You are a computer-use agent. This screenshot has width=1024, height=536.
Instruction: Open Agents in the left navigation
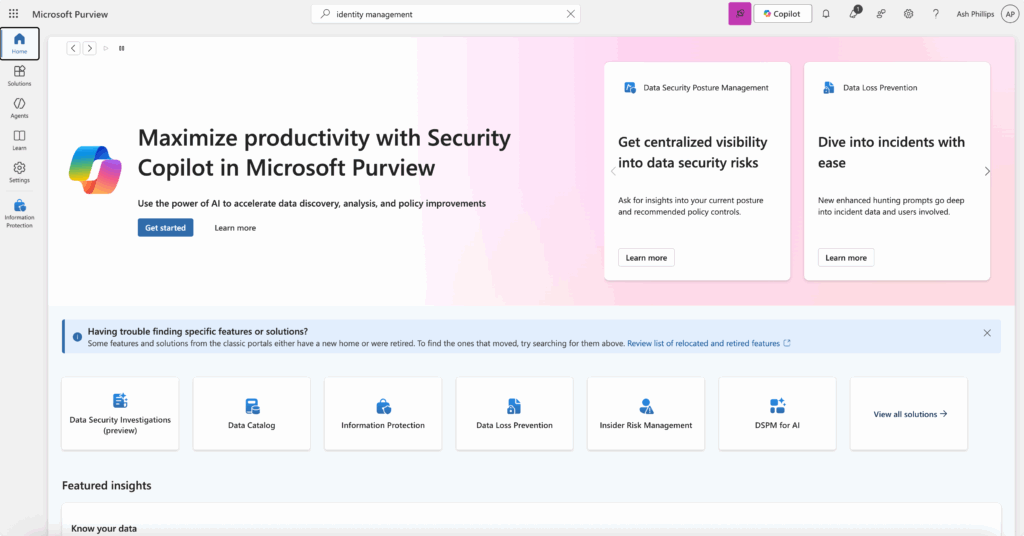[x=20, y=108]
